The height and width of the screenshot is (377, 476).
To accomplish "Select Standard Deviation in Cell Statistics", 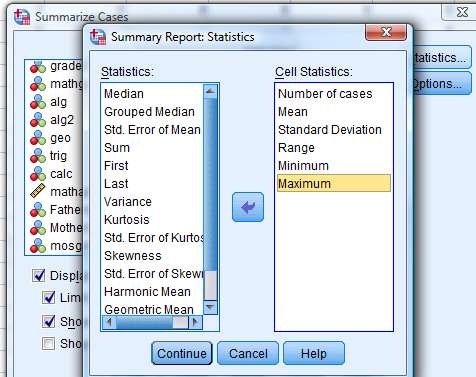I will (330, 130).
